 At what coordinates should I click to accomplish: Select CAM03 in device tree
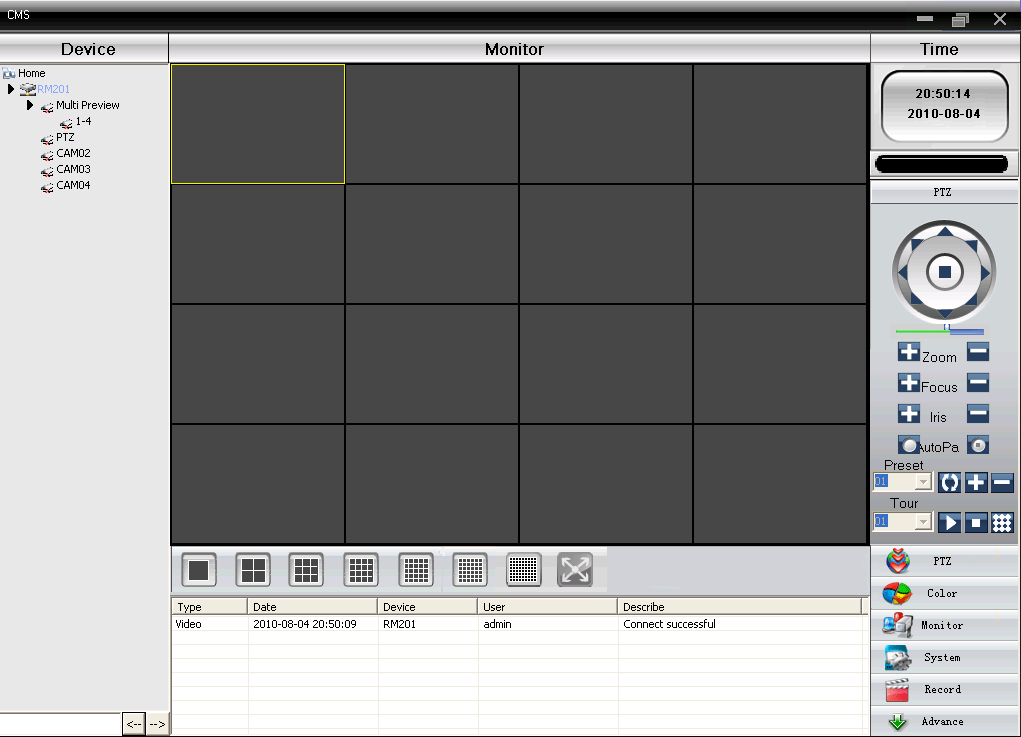tap(73, 169)
